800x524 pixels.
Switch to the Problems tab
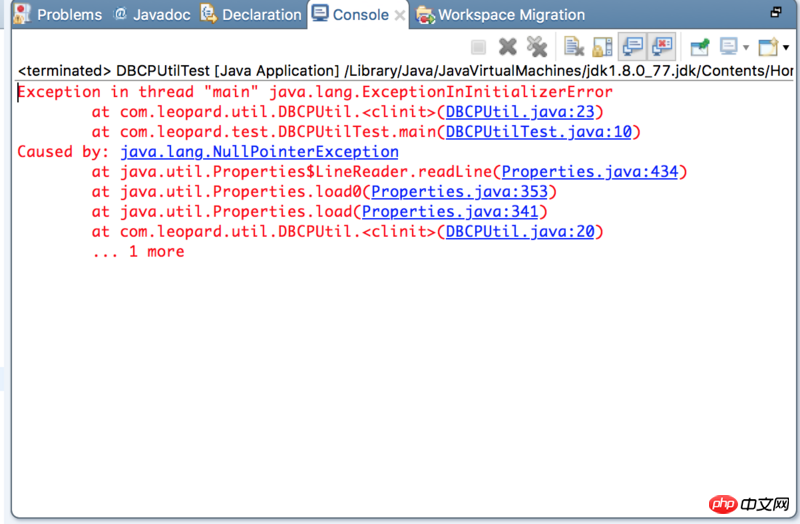tap(57, 15)
